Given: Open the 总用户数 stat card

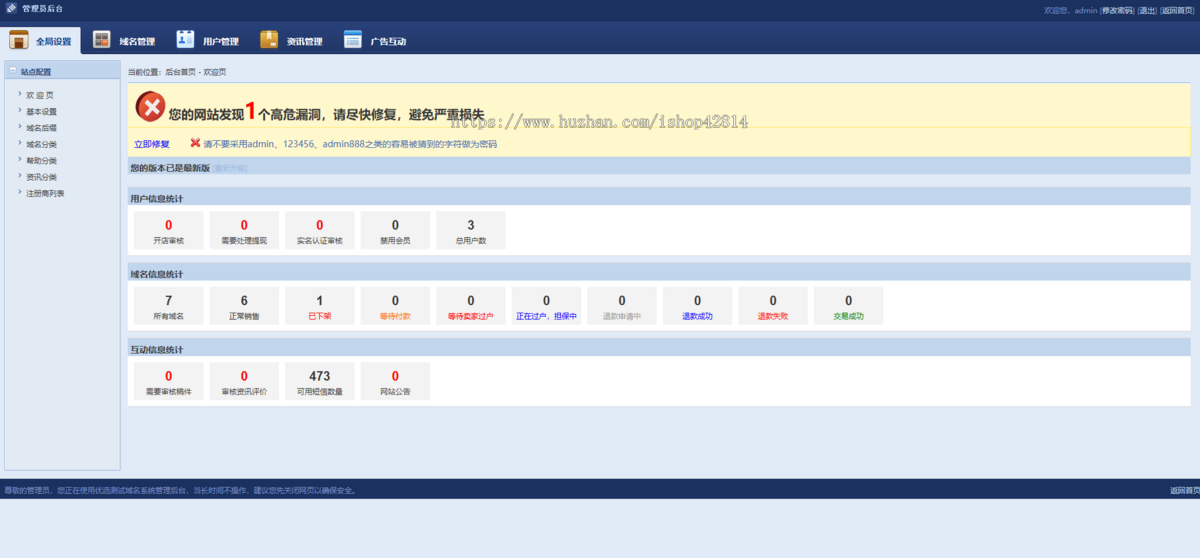Looking at the screenshot, I should tap(471, 230).
